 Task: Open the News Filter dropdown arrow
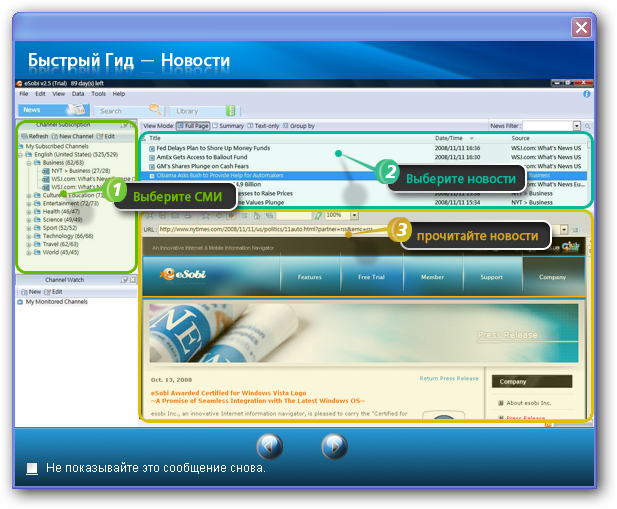pos(577,126)
